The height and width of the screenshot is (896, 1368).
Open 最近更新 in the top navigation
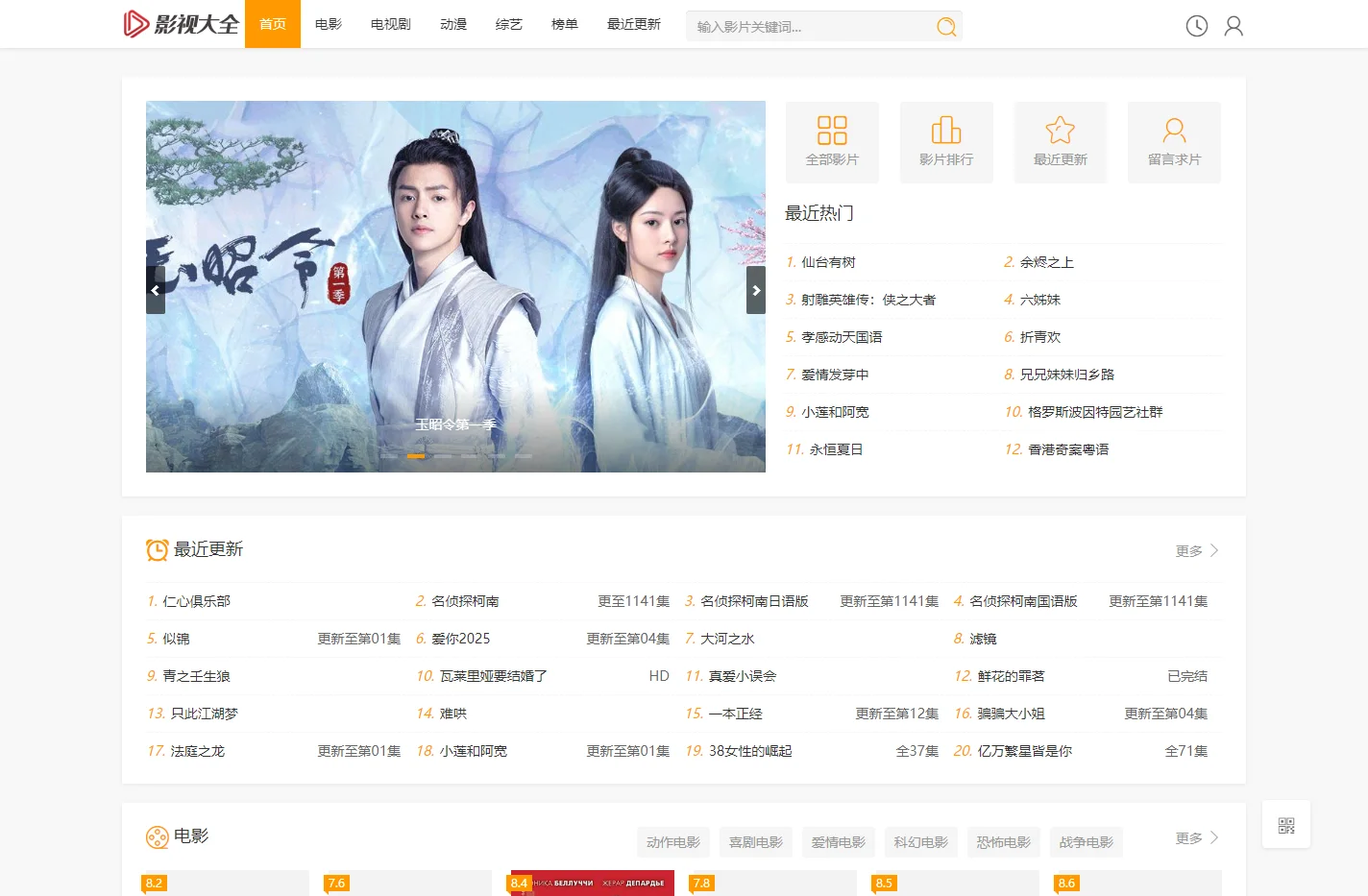(634, 24)
